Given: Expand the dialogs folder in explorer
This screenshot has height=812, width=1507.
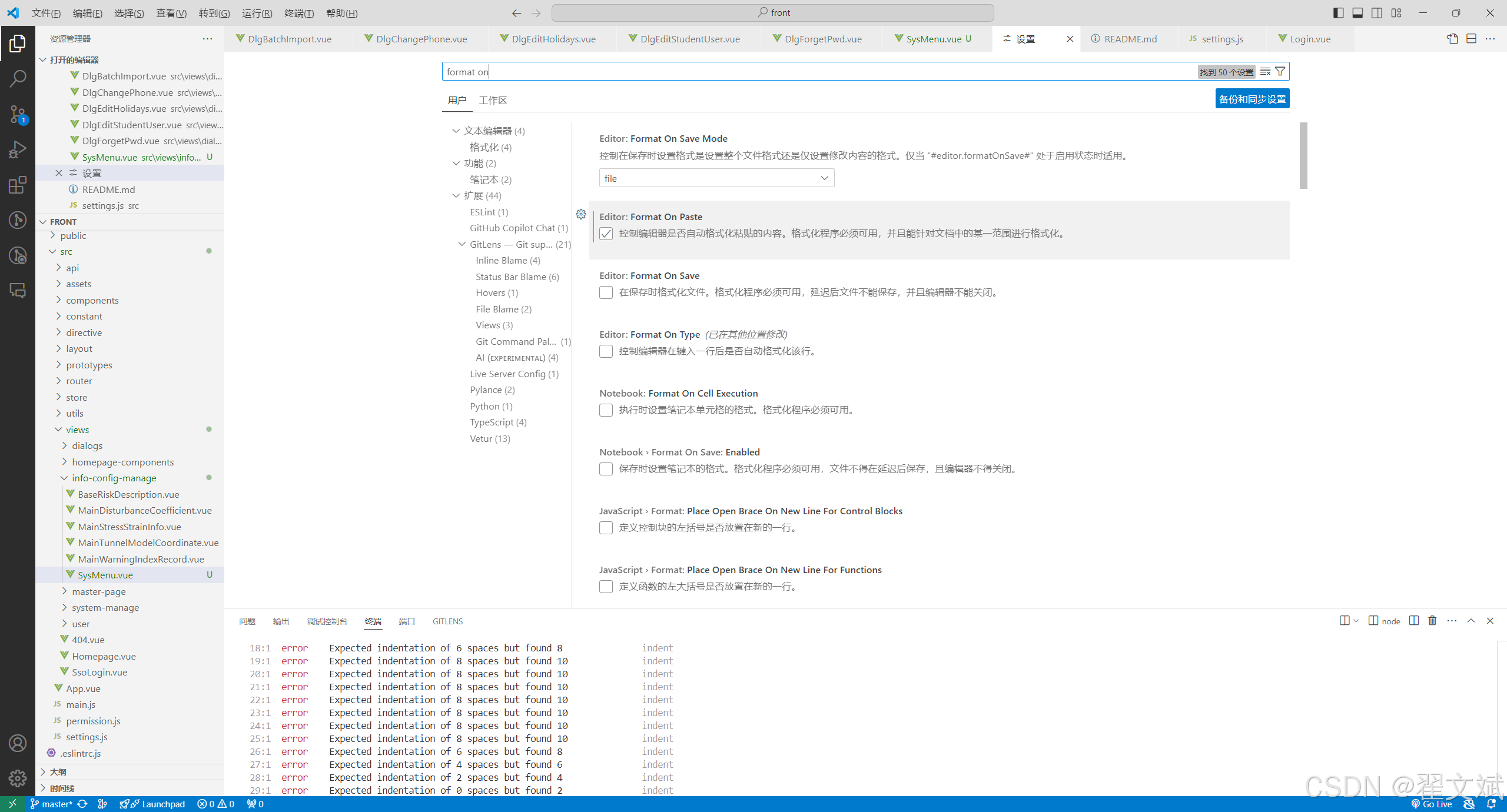Looking at the screenshot, I should pos(87,445).
